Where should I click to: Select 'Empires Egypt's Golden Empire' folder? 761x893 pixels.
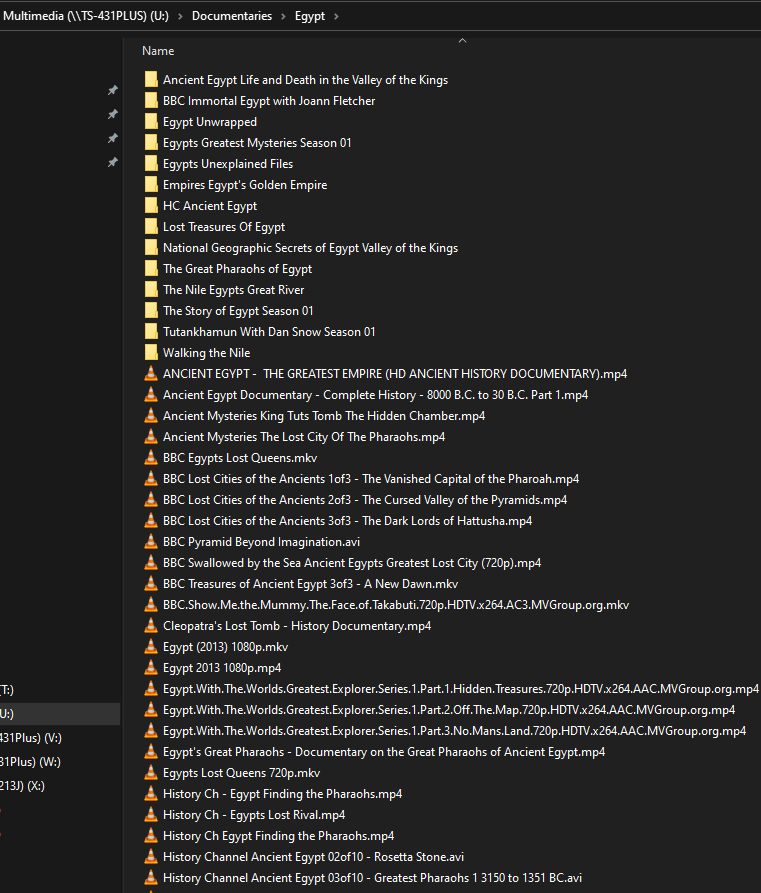245,185
